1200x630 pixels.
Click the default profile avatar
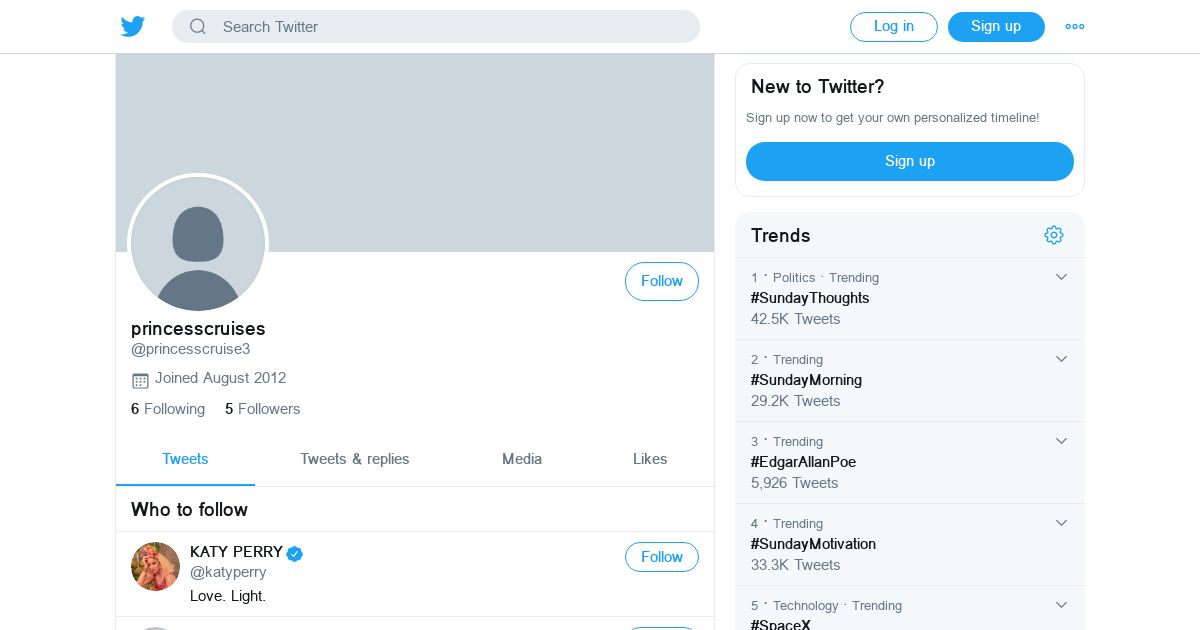198,244
